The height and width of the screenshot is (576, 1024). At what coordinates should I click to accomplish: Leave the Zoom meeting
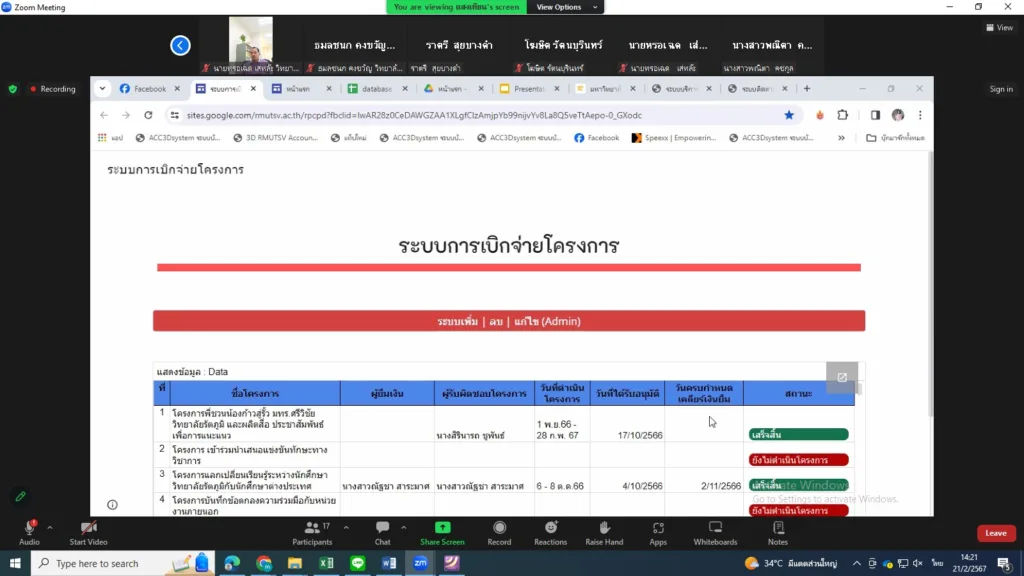996,533
